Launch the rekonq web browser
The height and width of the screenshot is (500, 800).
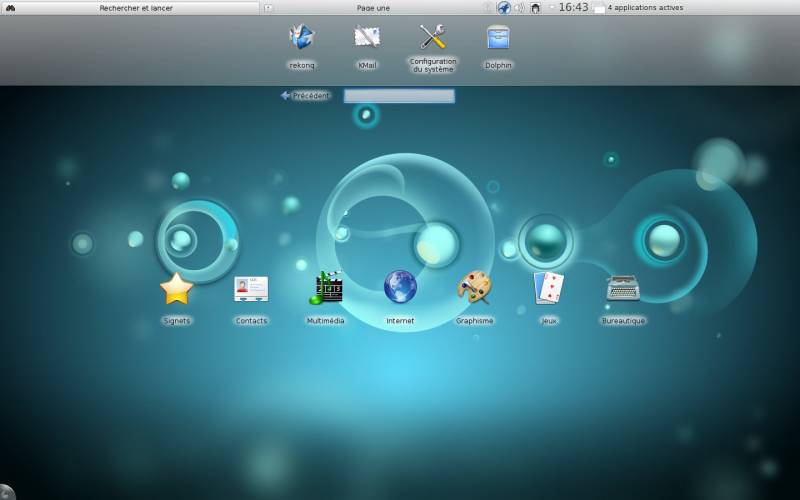pyautogui.click(x=301, y=38)
